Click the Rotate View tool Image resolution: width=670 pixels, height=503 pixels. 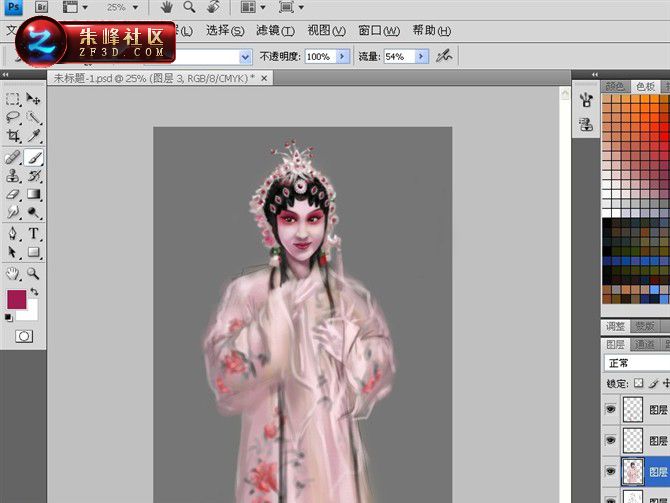tap(213, 7)
